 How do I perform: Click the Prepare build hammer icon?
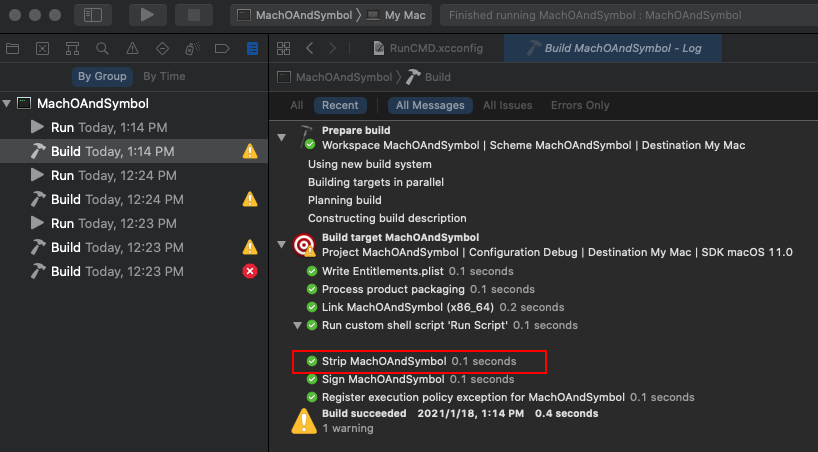[306, 137]
